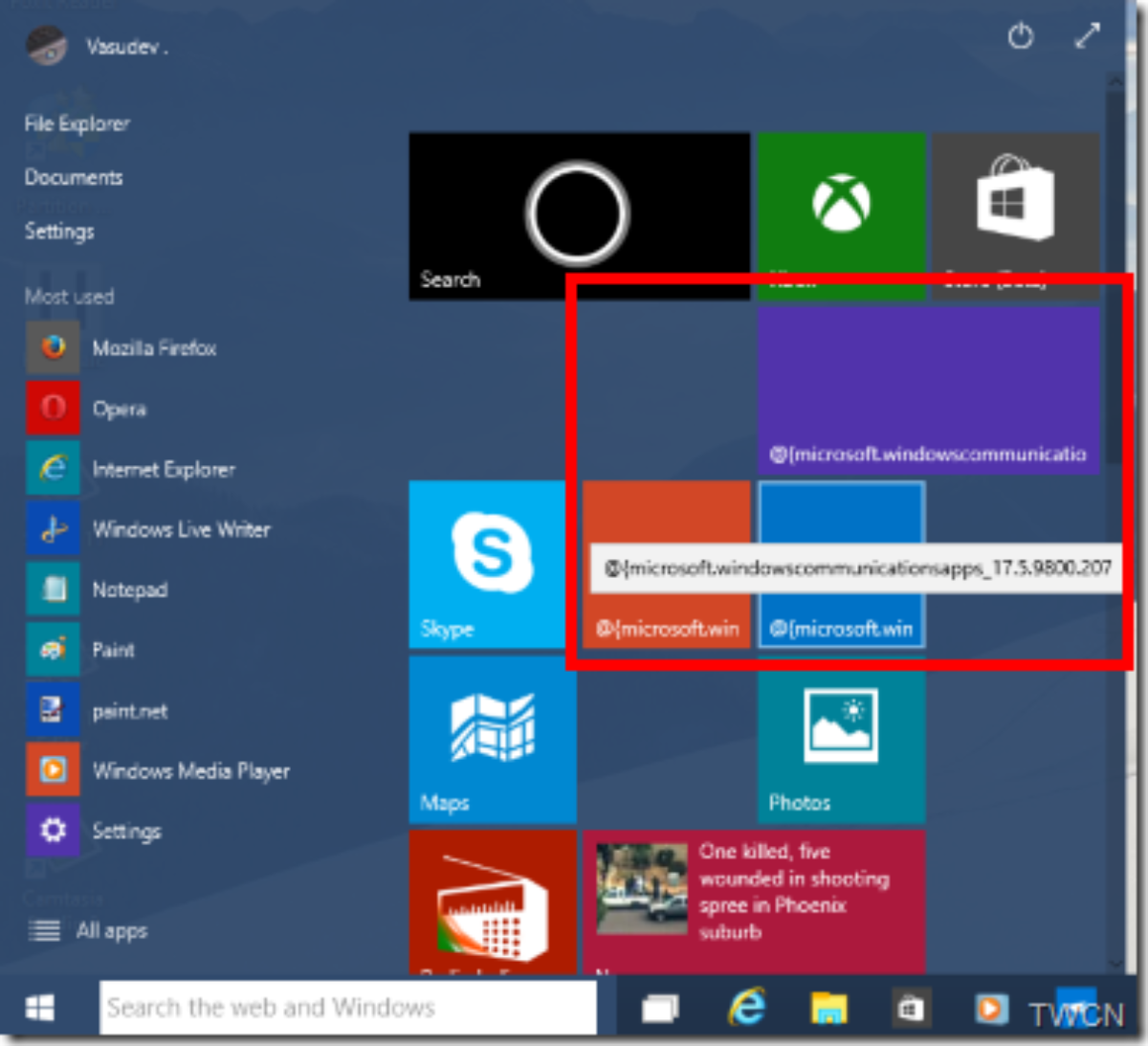1148x1046 pixels.
Task: Click the Windows Start button
Action: click(40, 1008)
